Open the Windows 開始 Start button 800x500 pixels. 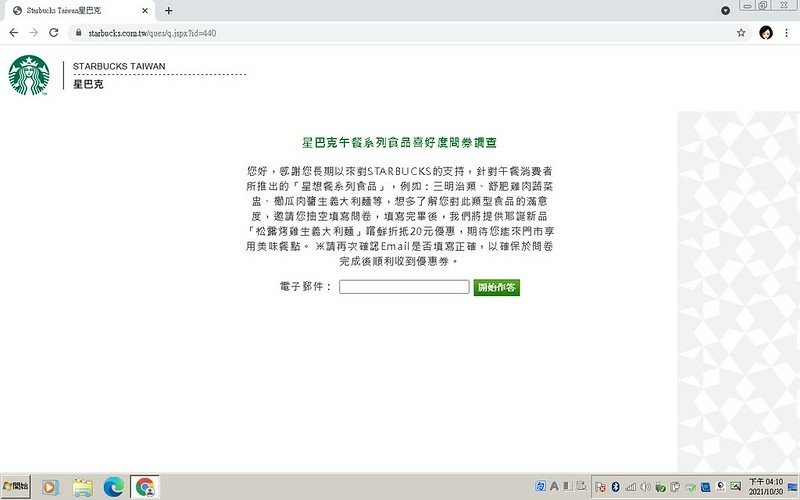(16, 486)
